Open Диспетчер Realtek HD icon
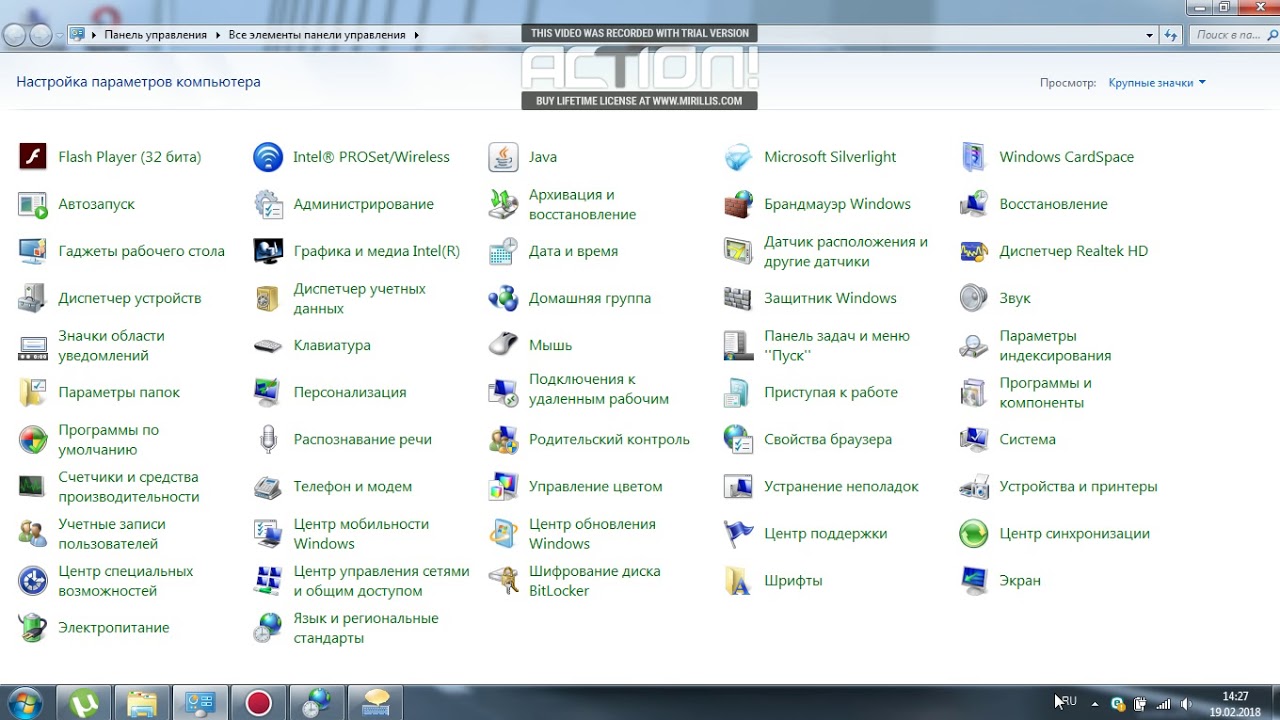The width and height of the screenshot is (1280, 720). 974,251
